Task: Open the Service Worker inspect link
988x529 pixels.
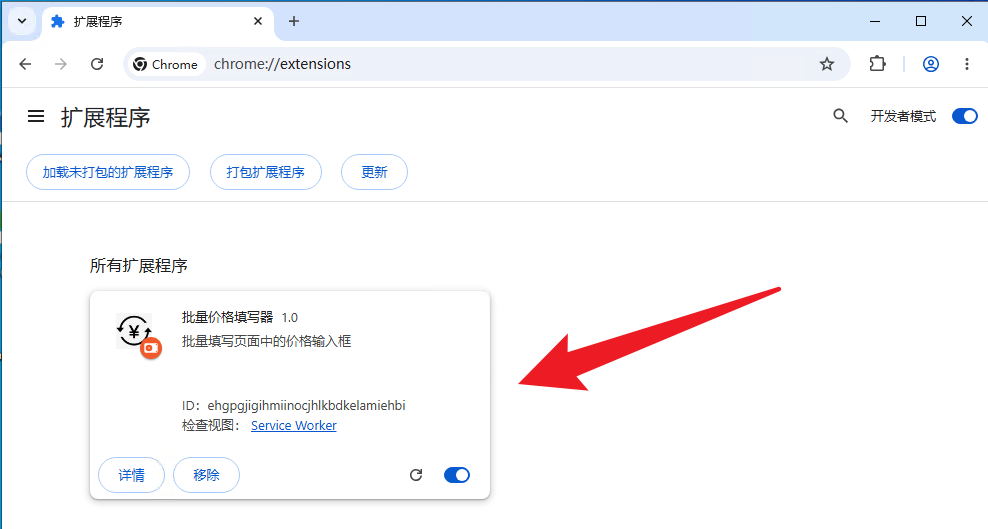Action: pyautogui.click(x=294, y=426)
